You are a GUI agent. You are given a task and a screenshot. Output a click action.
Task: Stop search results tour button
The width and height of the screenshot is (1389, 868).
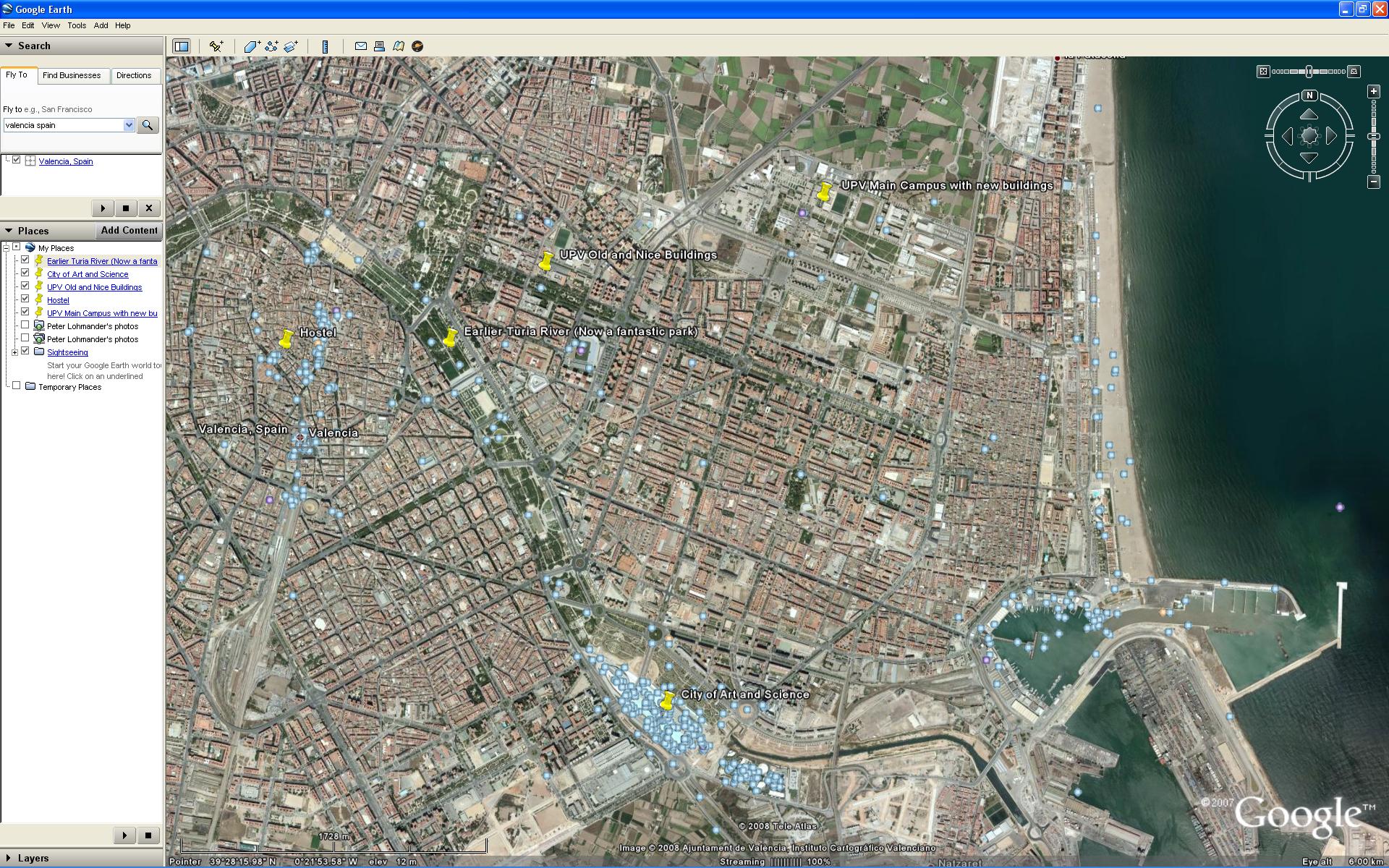(x=126, y=208)
